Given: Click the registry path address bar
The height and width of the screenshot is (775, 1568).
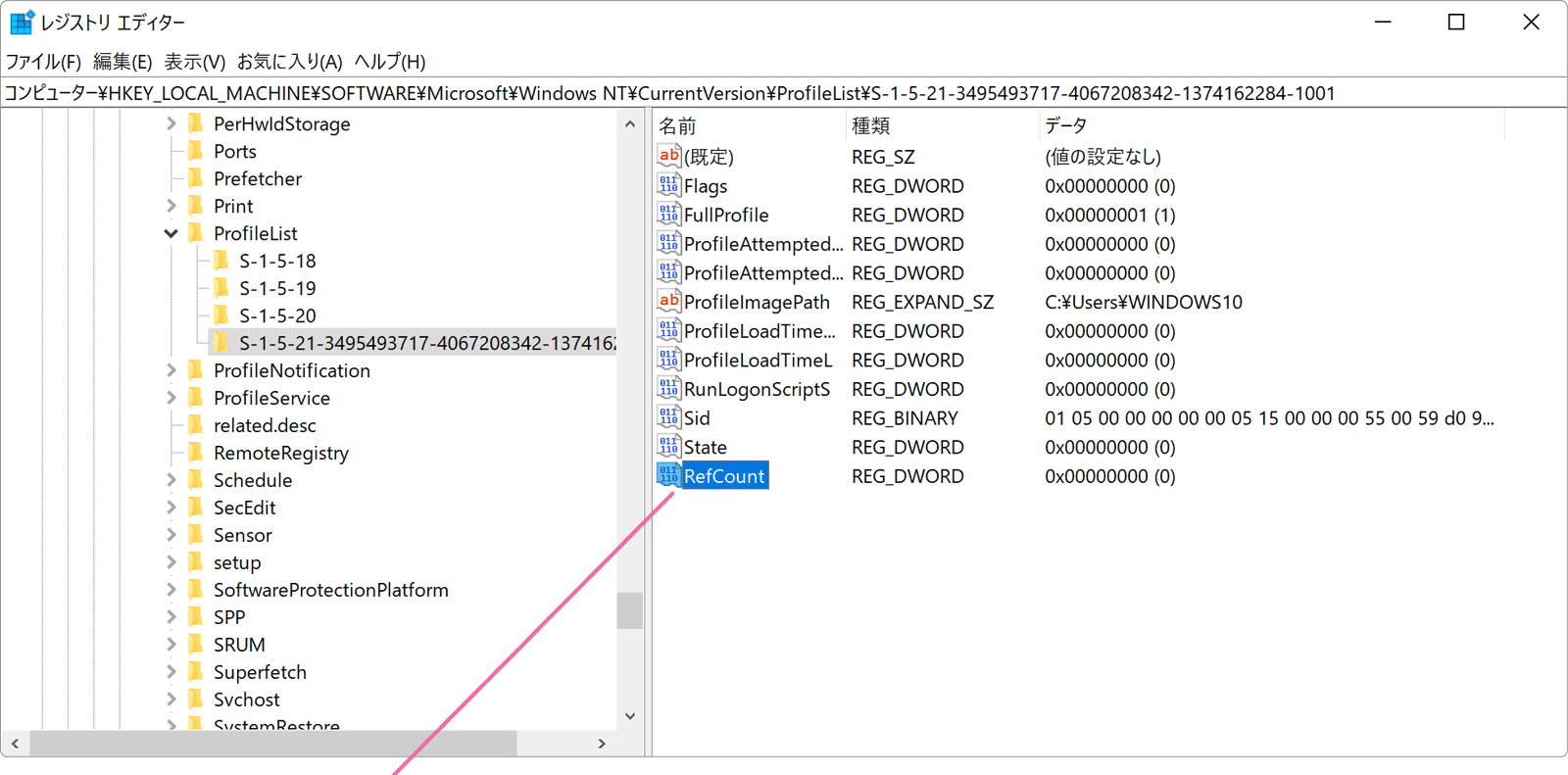Looking at the screenshot, I should tap(784, 93).
